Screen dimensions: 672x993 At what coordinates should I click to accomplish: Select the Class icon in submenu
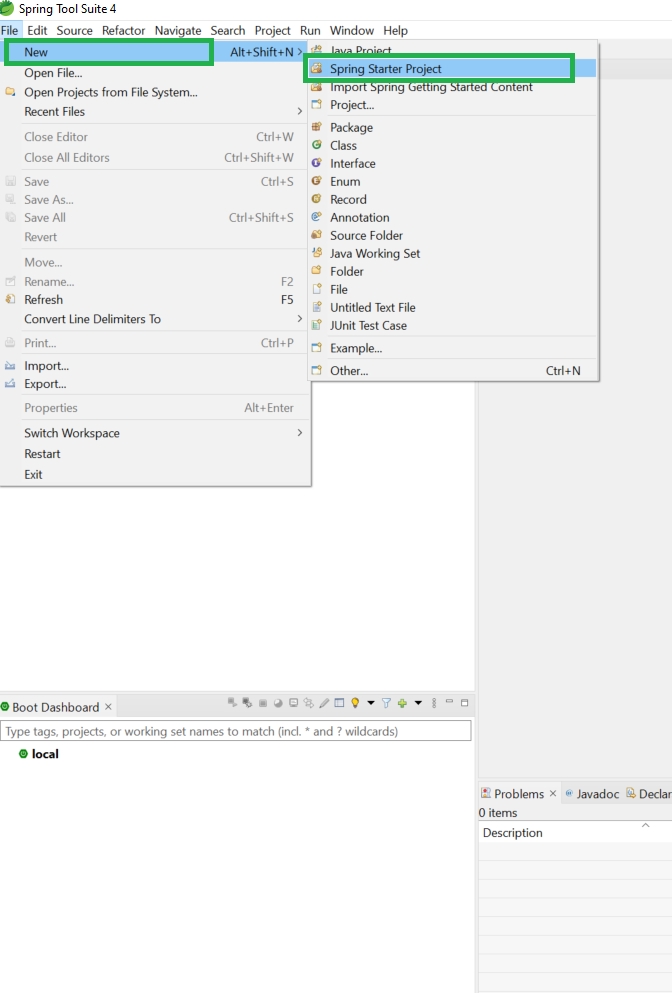pyautogui.click(x=317, y=146)
